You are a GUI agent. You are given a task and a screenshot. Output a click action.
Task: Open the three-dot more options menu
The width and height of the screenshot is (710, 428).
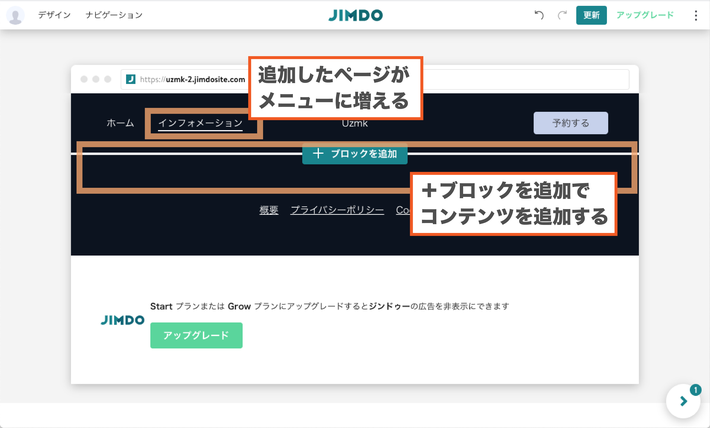click(696, 15)
